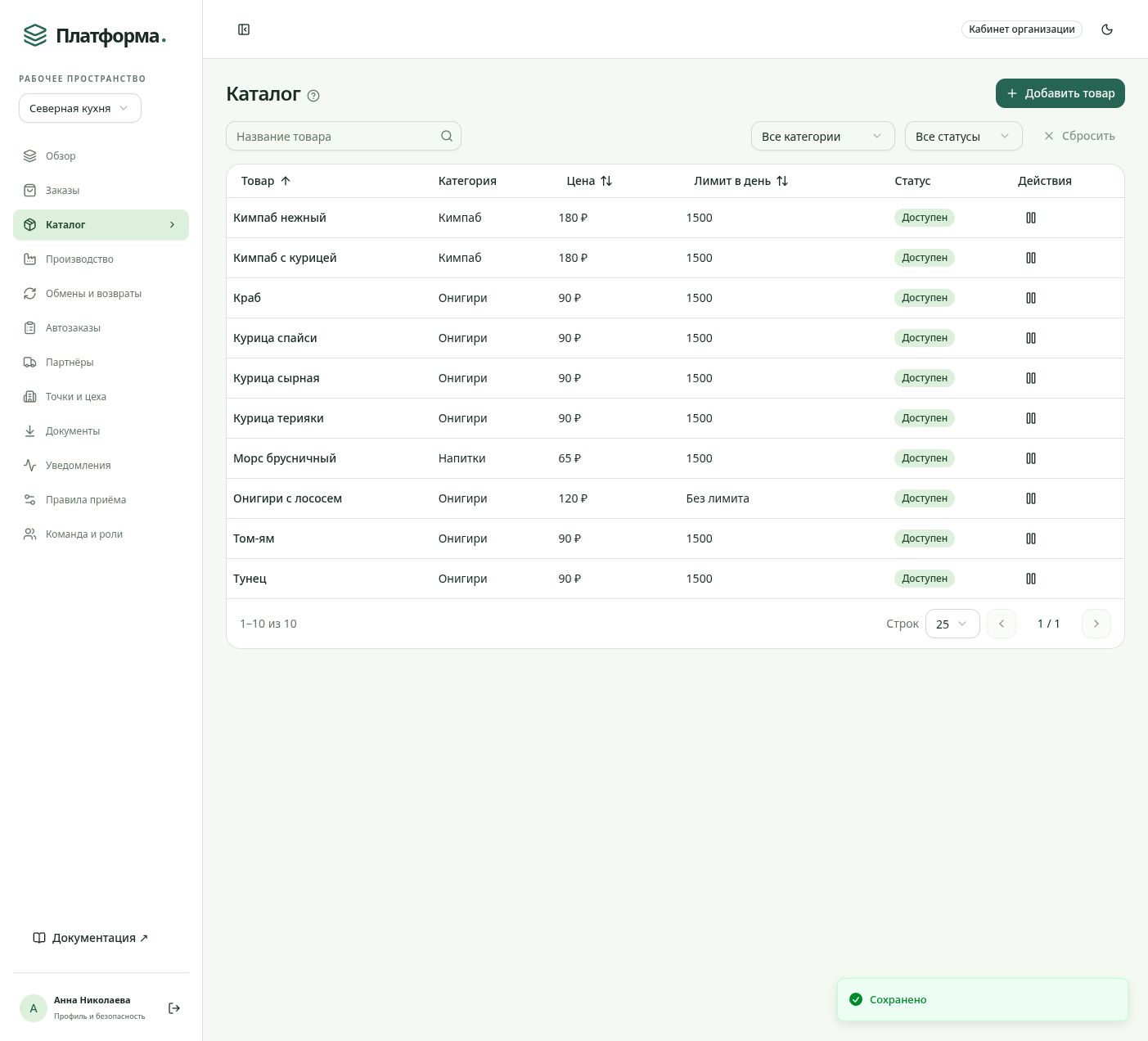
Task: Toggle dark mode moon icon
Action: coord(1107,29)
